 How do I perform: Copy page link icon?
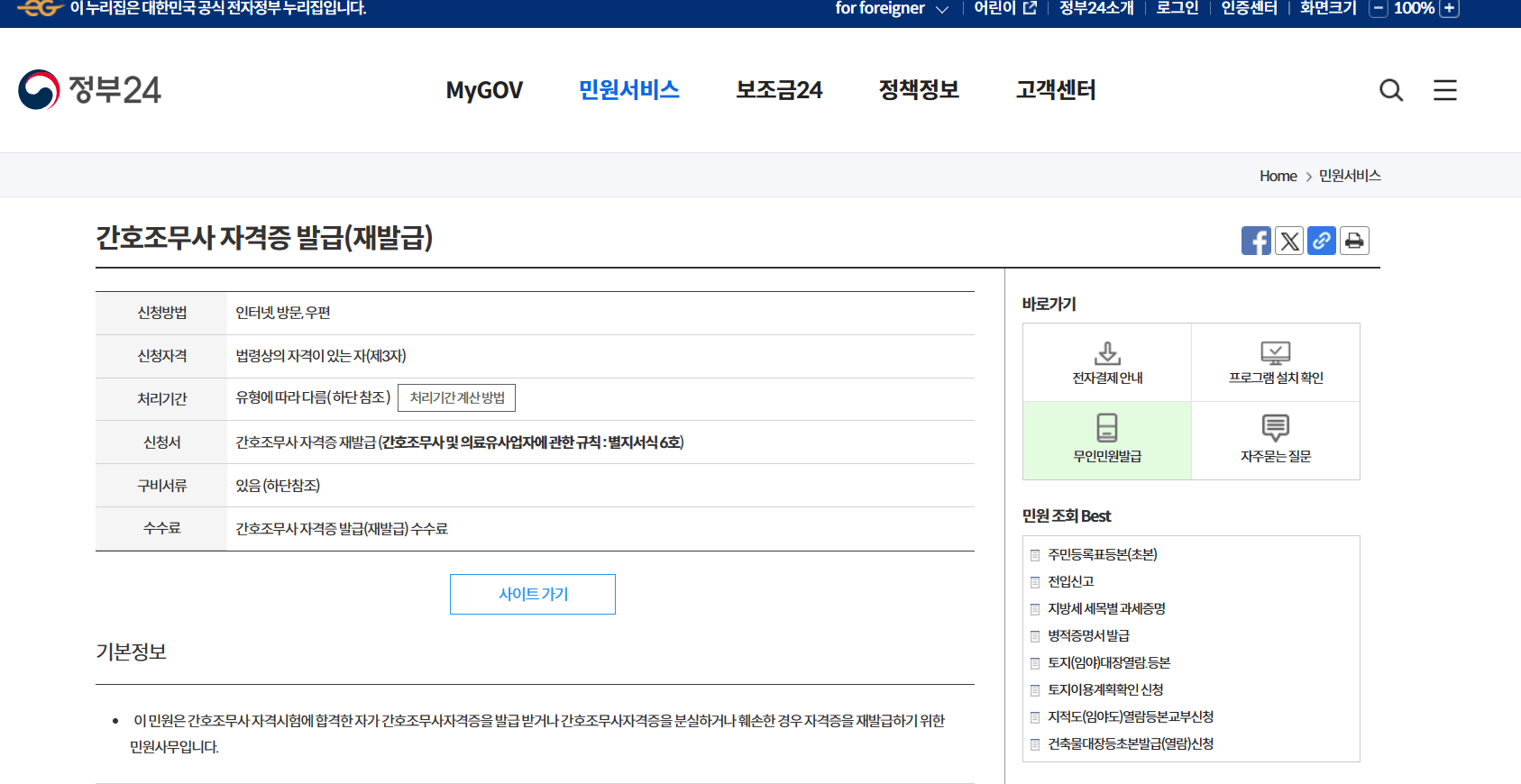click(x=1322, y=241)
